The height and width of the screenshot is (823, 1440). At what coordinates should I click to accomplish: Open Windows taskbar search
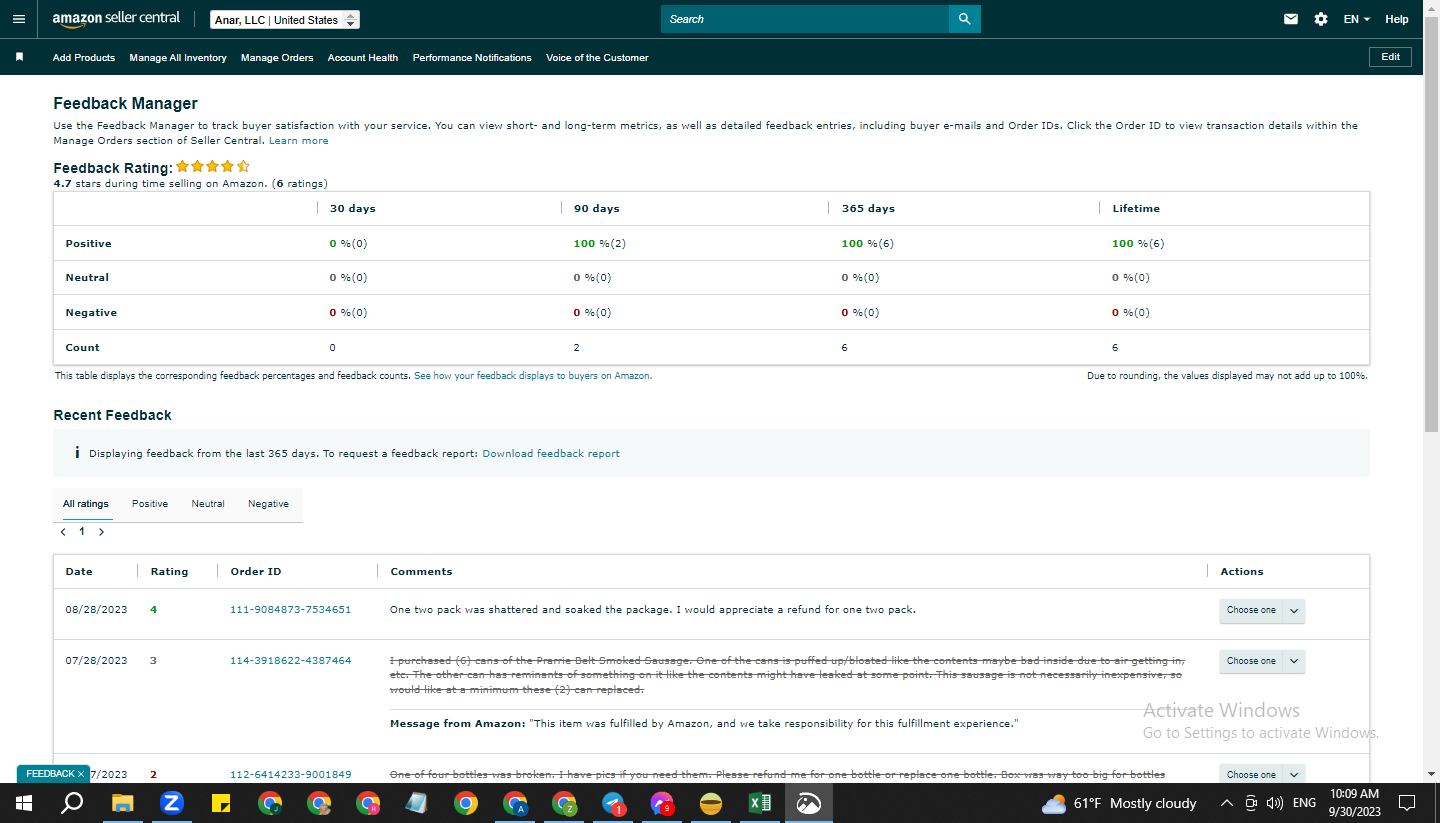pos(72,803)
